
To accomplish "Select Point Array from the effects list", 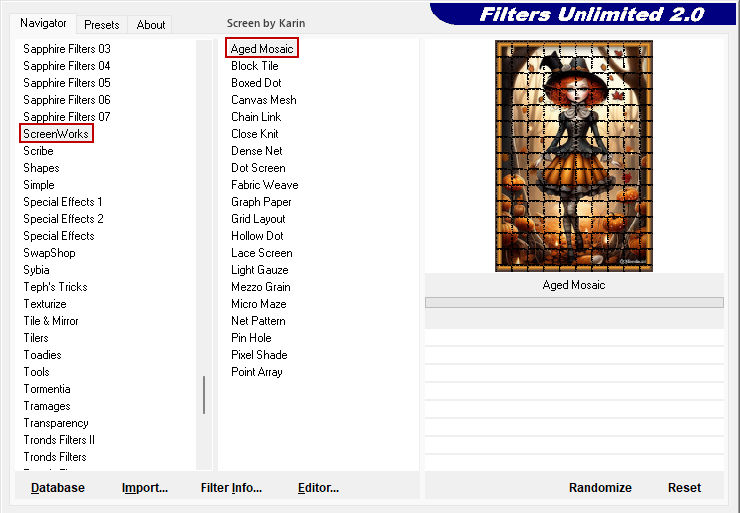I will click(x=257, y=372).
